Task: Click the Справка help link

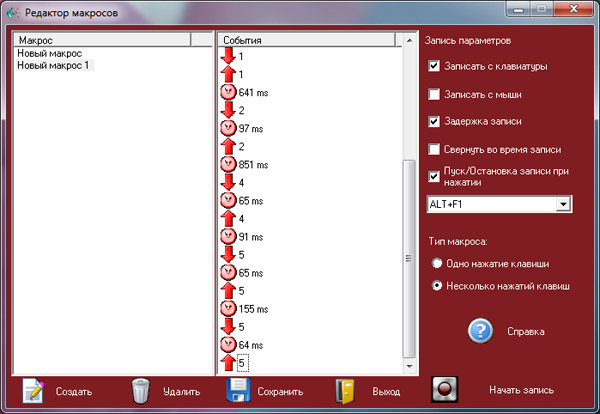Action: pyautogui.click(x=526, y=331)
